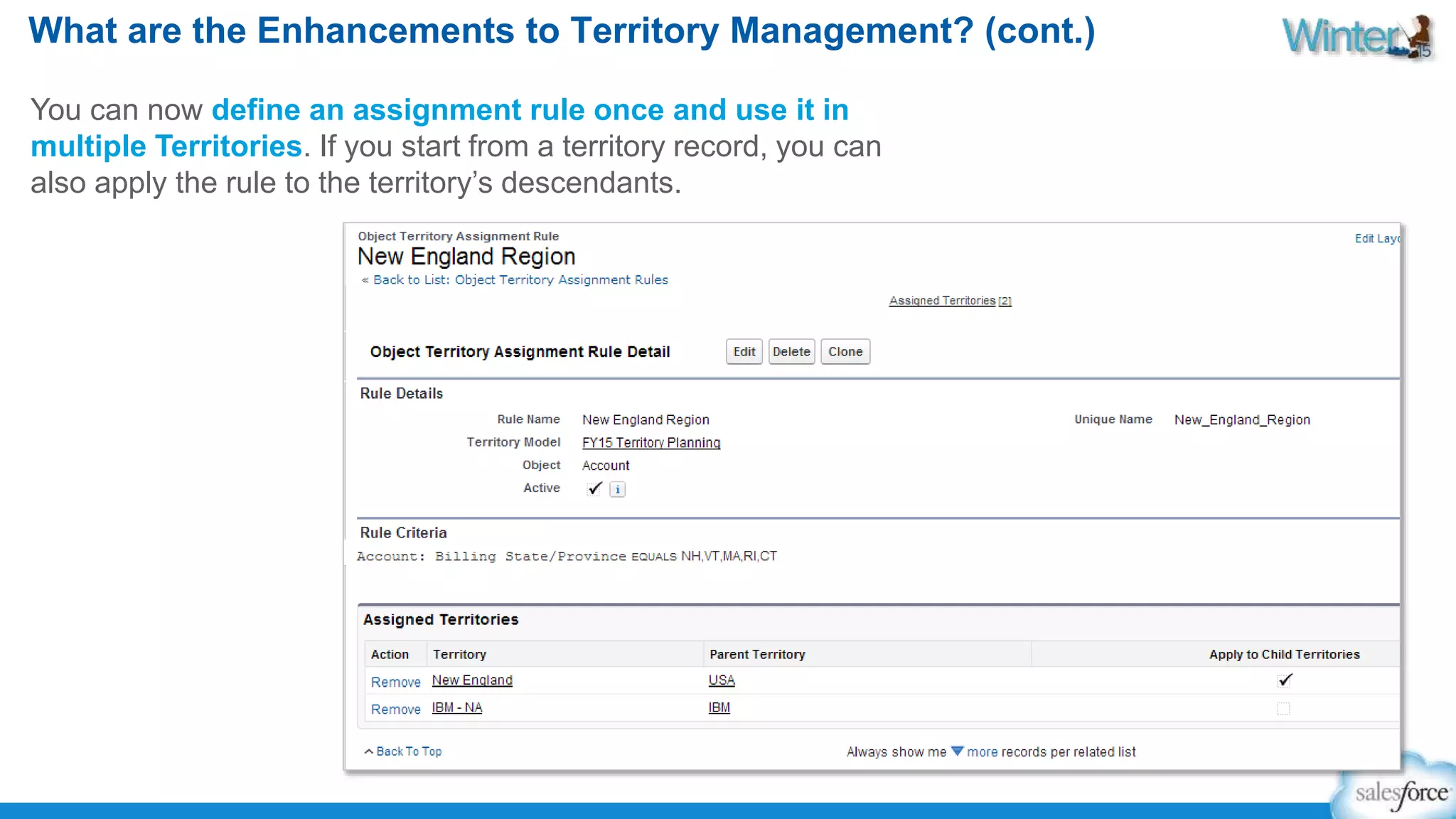Click the rule criteria values NH,VT,MA,RI,CT
1456x819 pixels.
click(x=729, y=556)
